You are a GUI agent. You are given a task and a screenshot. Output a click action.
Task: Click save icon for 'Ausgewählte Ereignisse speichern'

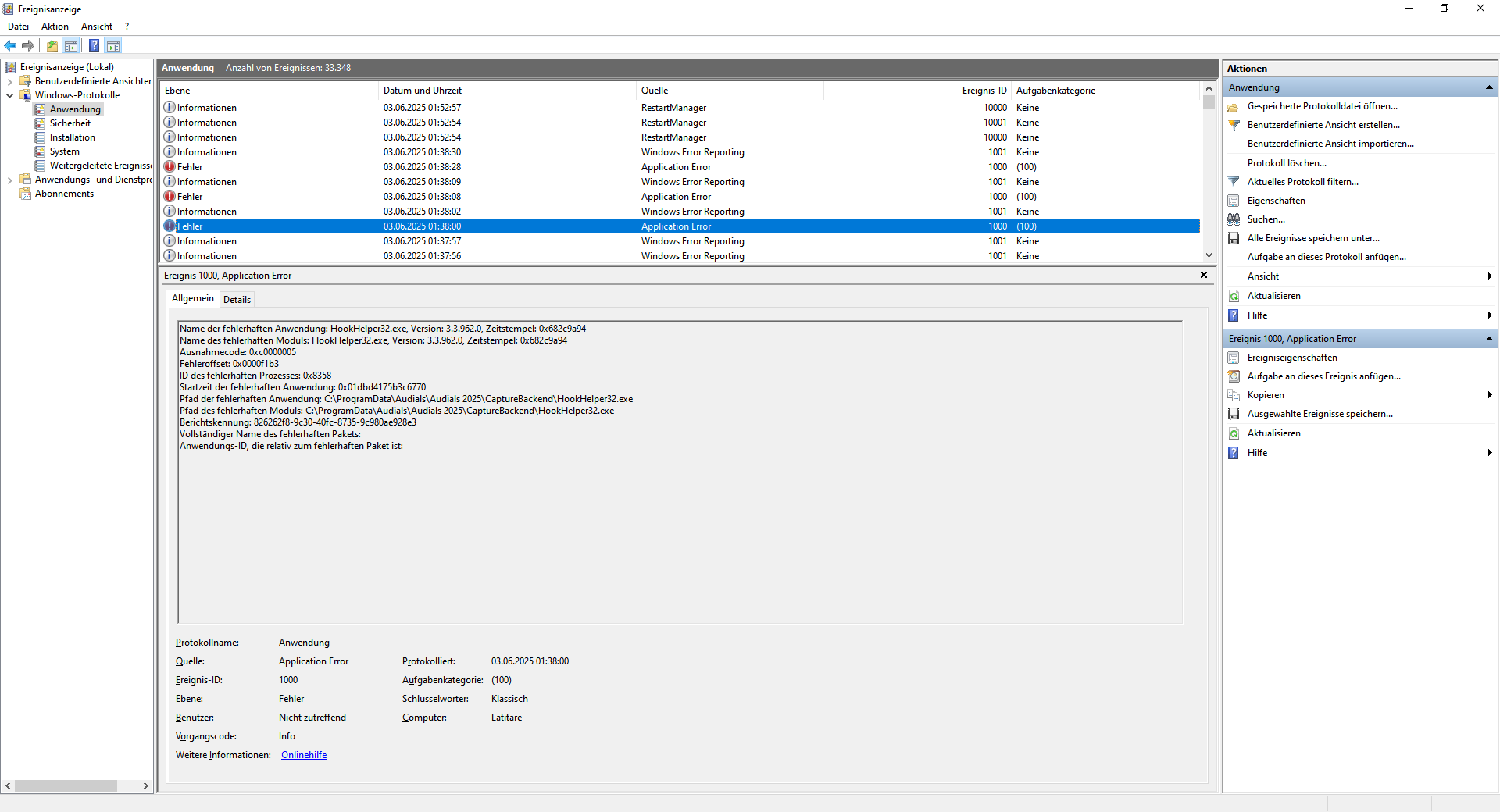click(x=1234, y=414)
